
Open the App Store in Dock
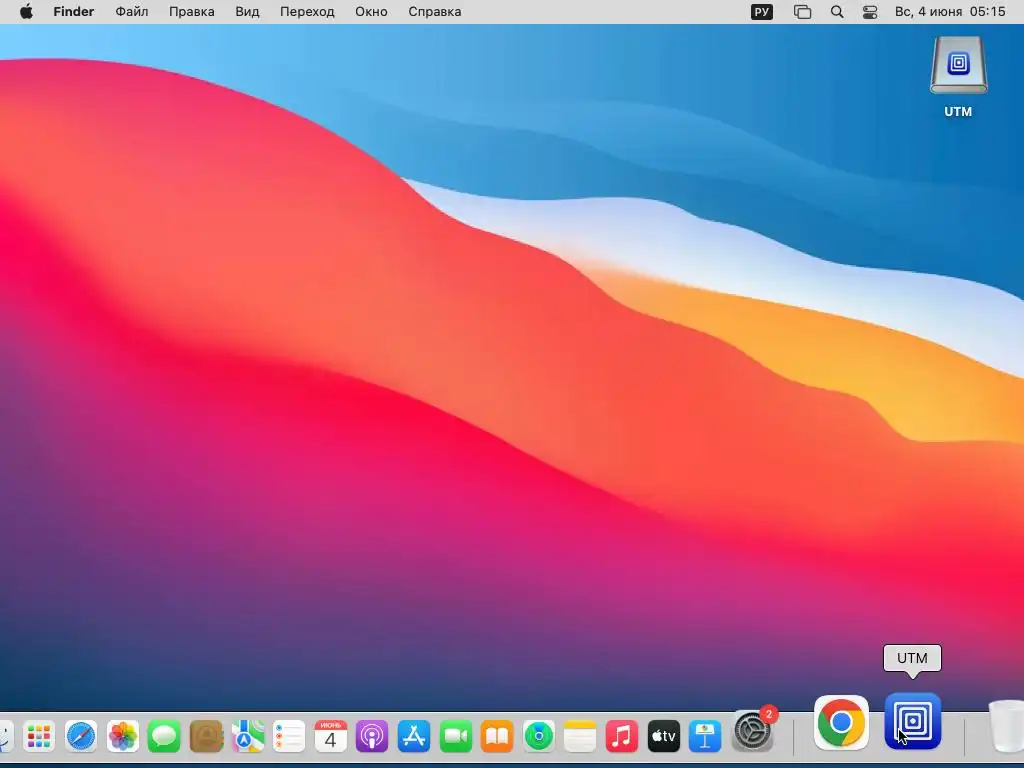tap(414, 737)
